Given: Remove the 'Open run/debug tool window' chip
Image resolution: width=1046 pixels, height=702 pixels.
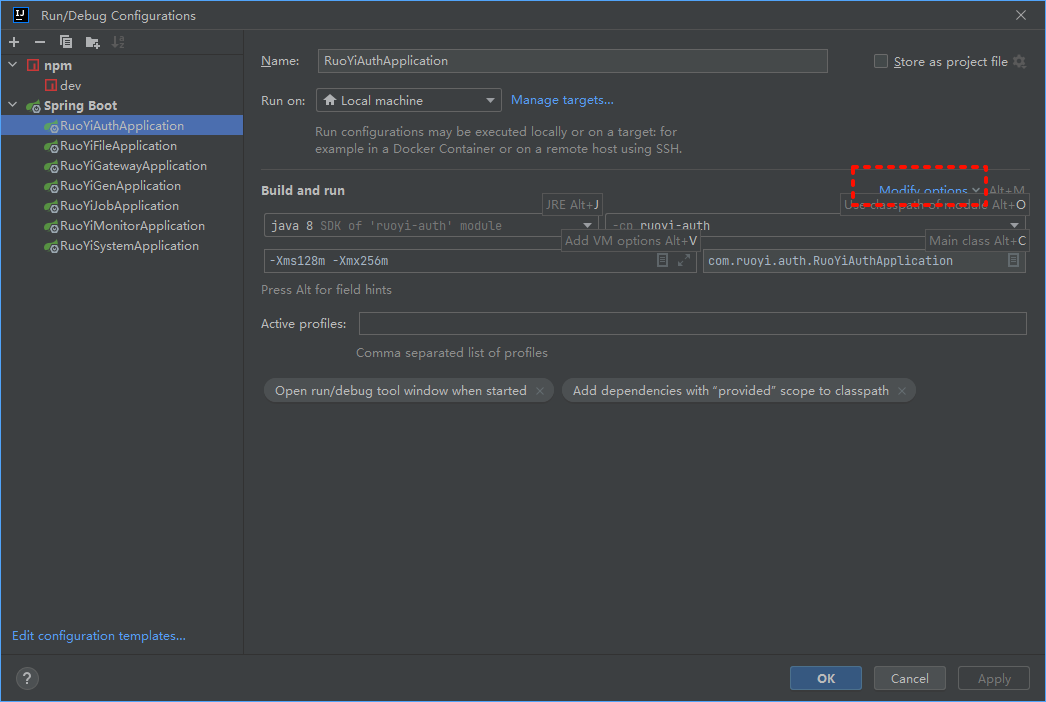Looking at the screenshot, I should pos(540,391).
